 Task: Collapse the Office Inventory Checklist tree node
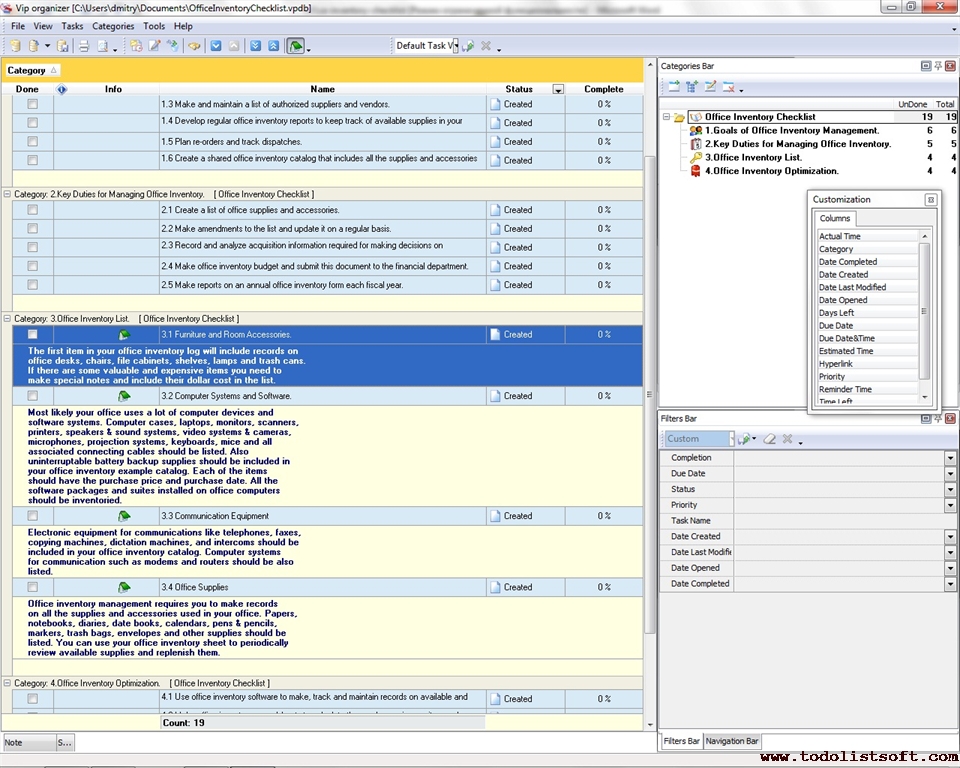point(666,117)
